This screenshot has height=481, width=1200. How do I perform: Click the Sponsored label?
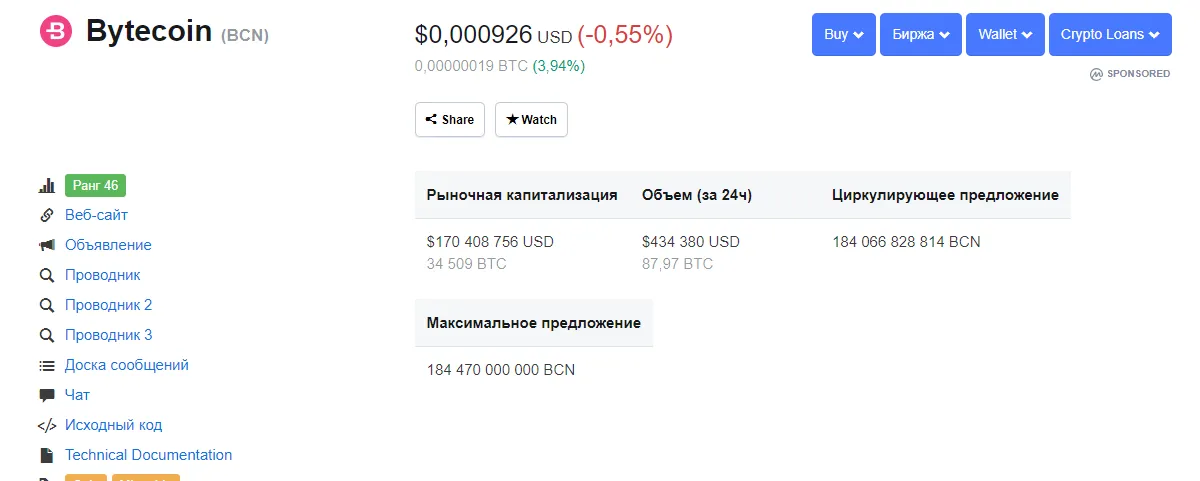pyautogui.click(x=1130, y=74)
